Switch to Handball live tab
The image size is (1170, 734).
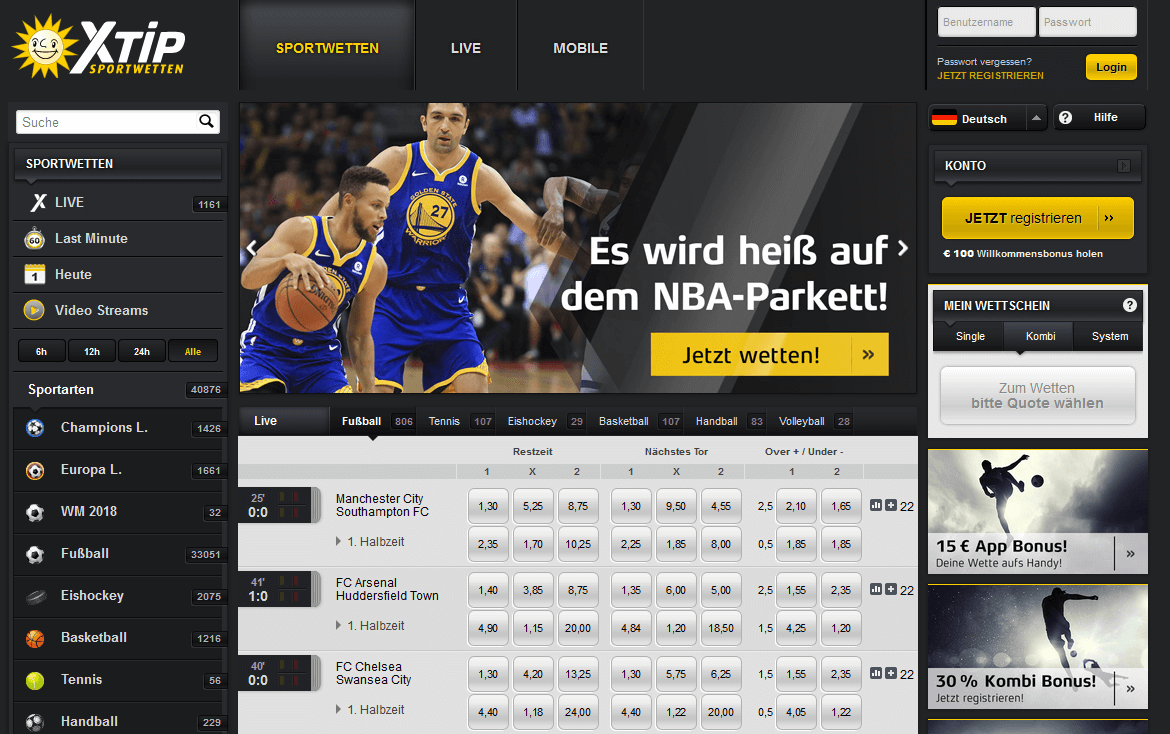point(729,421)
